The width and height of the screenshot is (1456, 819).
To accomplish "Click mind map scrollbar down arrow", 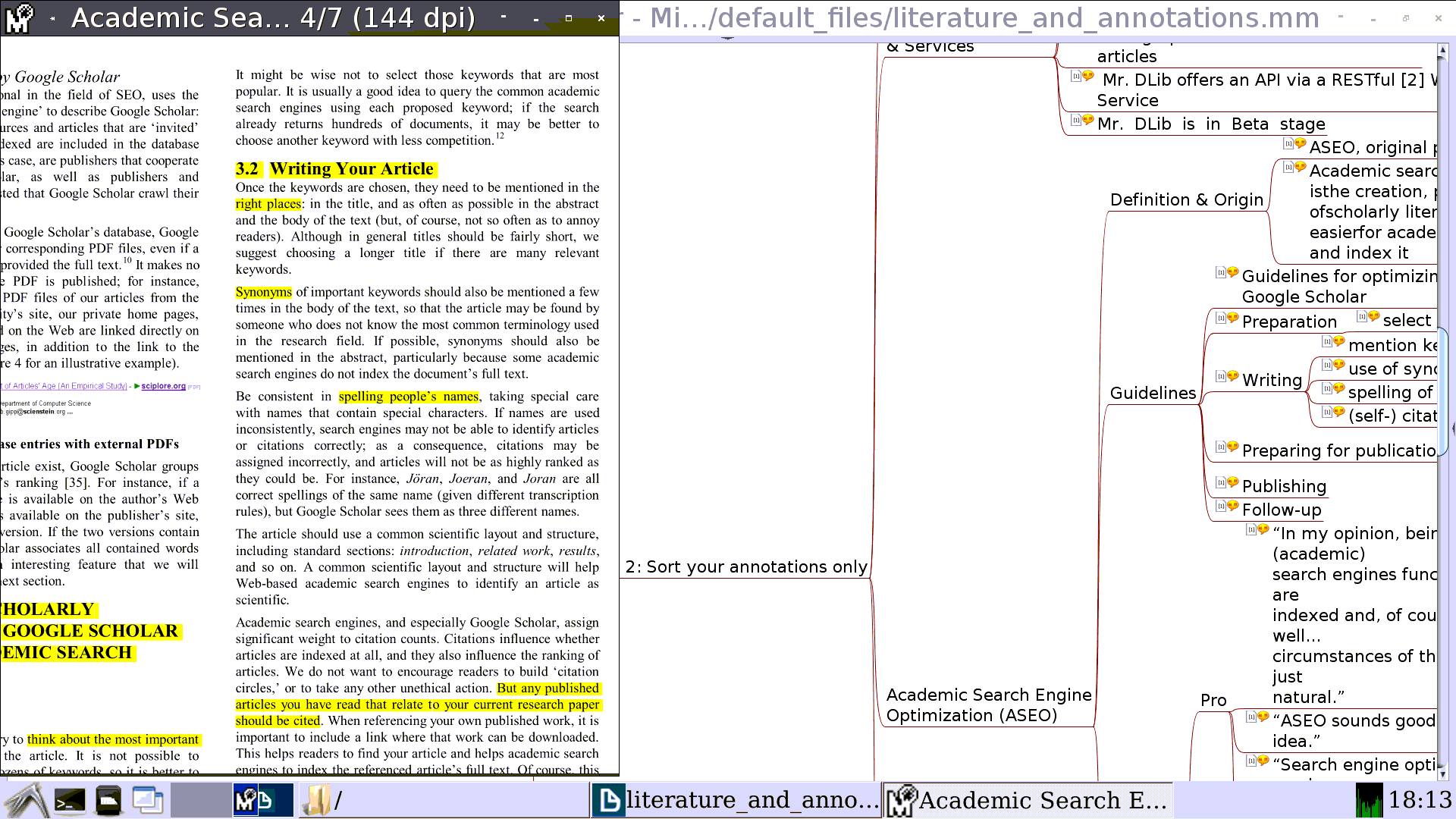I will [x=1442, y=774].
